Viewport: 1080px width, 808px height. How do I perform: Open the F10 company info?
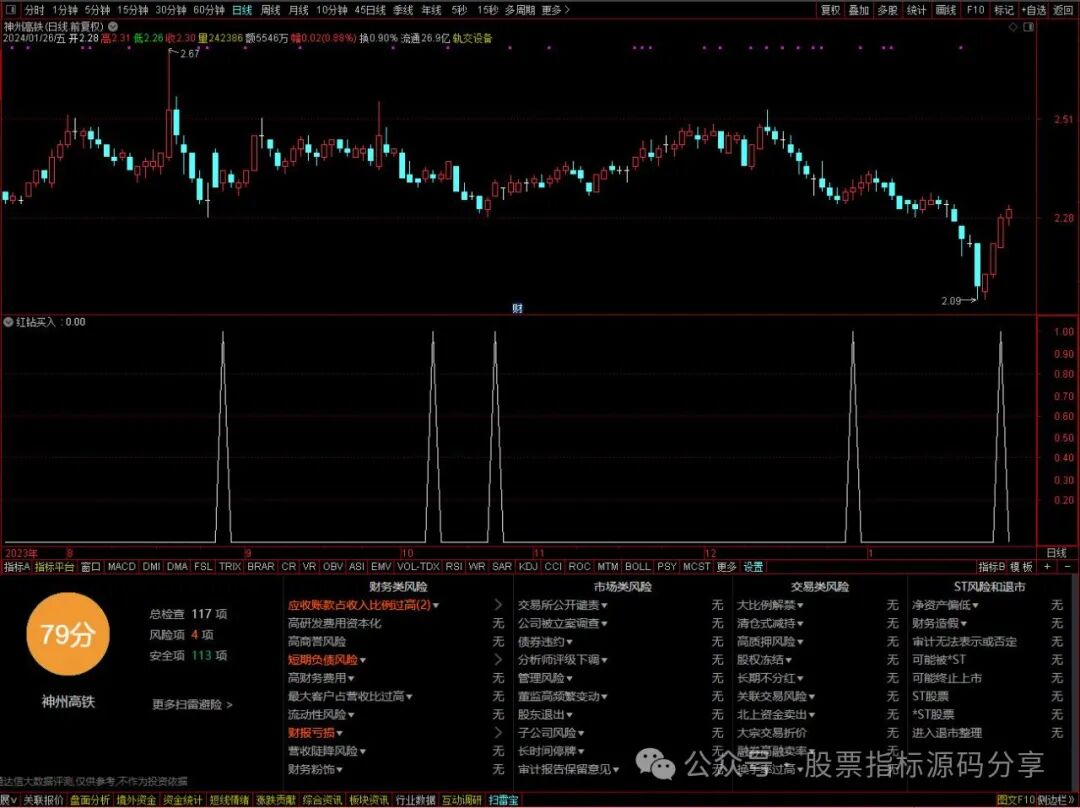(x=975, y=10)
